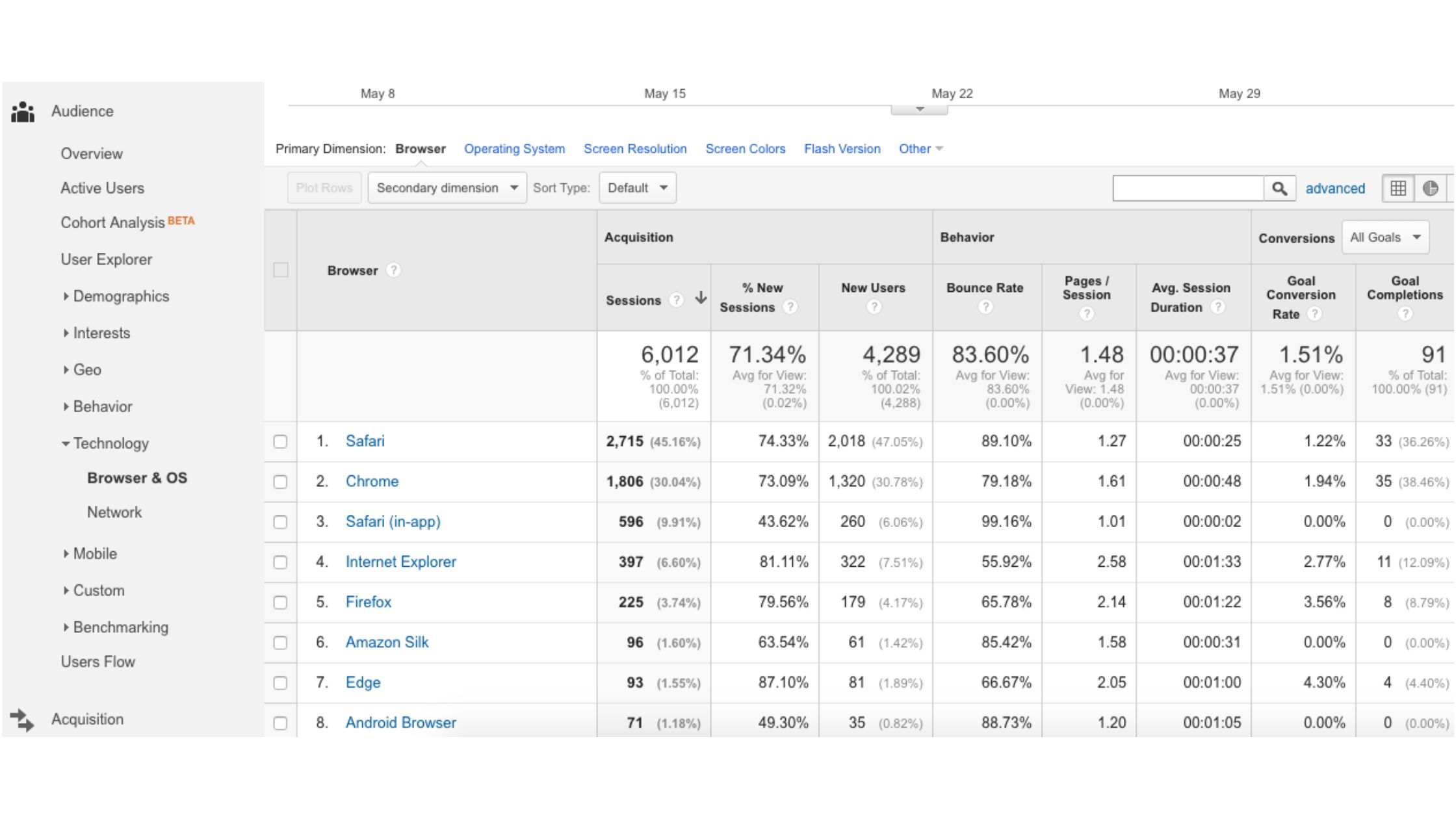Click help icon next to Browser header

click(393, 270)
